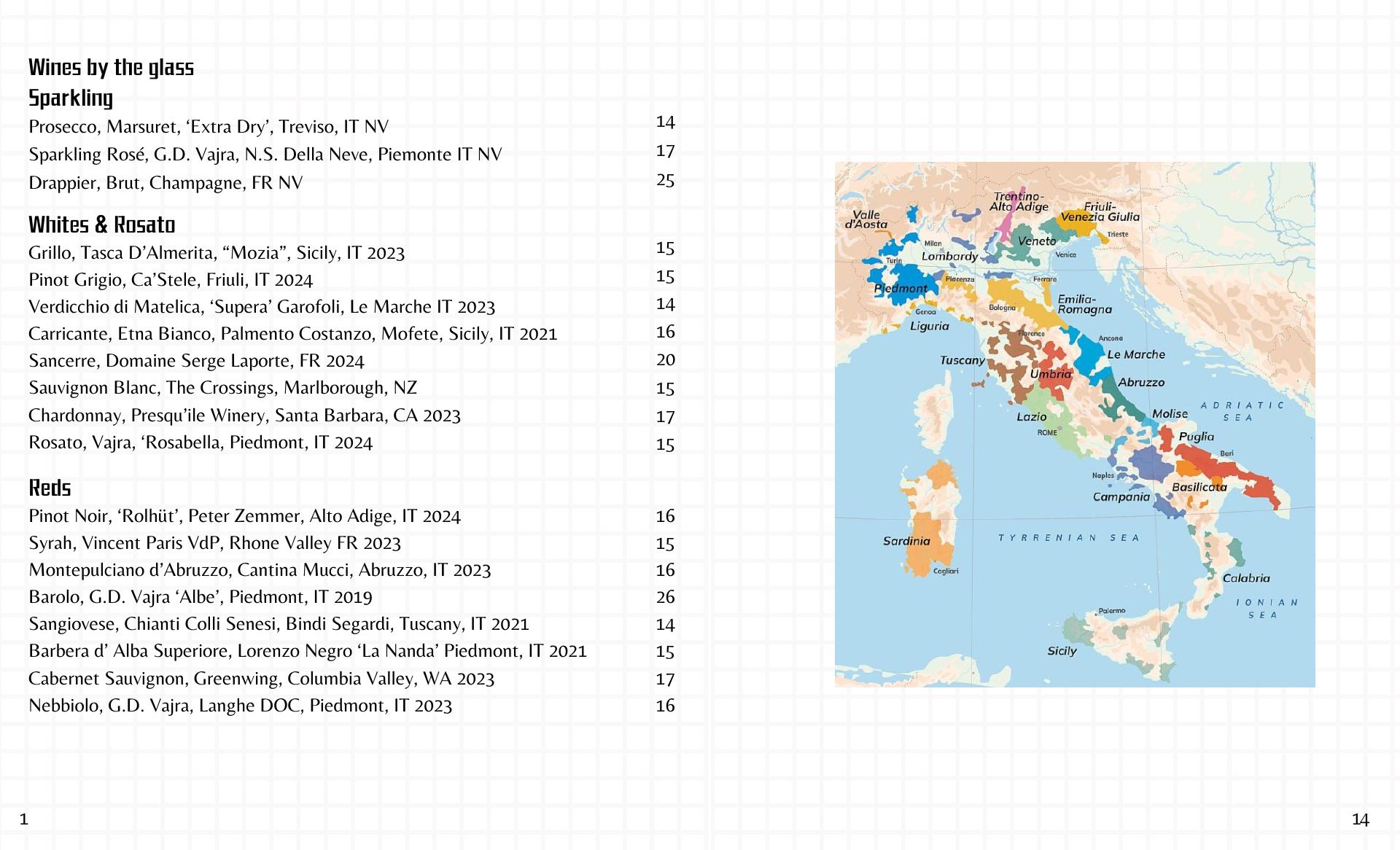Image resolution: width=1400 pixels, height=850 pixels.
Task: Click the Tyrrhenian Sea text on map
Action: click(1068, 538)
